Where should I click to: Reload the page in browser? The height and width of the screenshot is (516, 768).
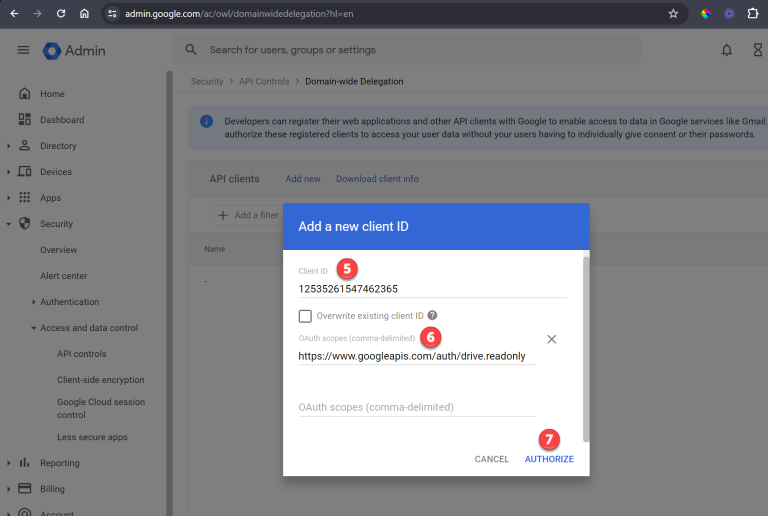click(61, 14)
